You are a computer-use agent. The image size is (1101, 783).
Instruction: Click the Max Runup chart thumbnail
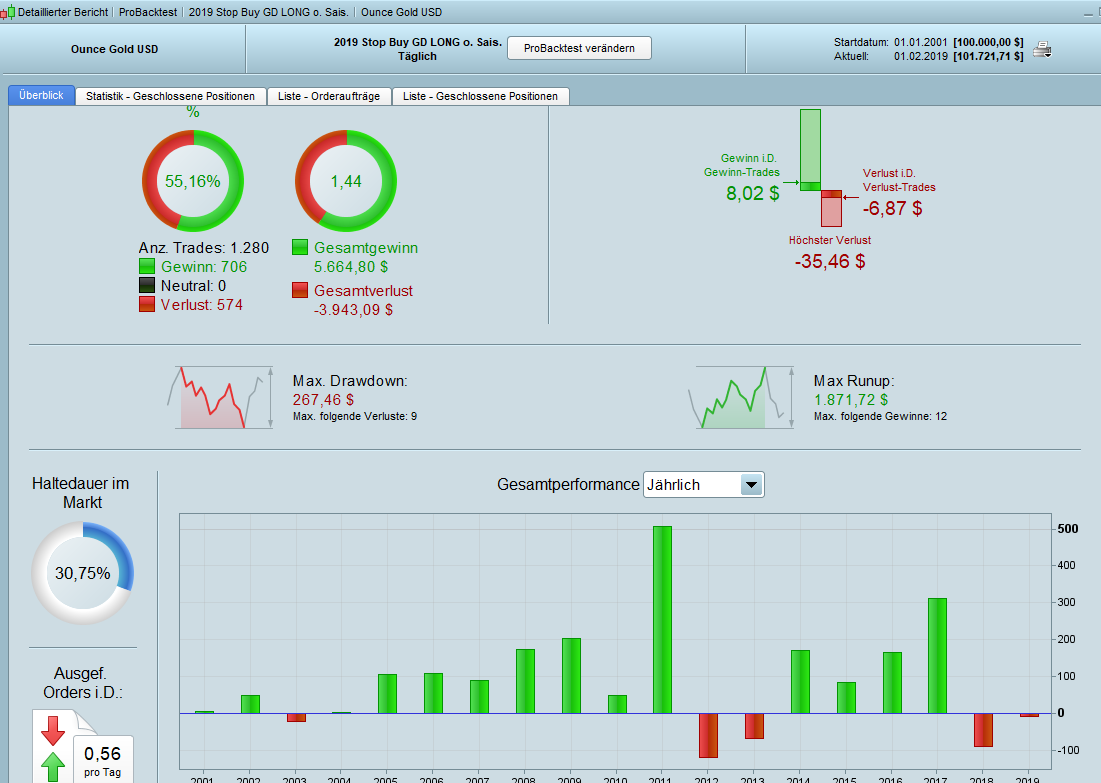point(741,397)
